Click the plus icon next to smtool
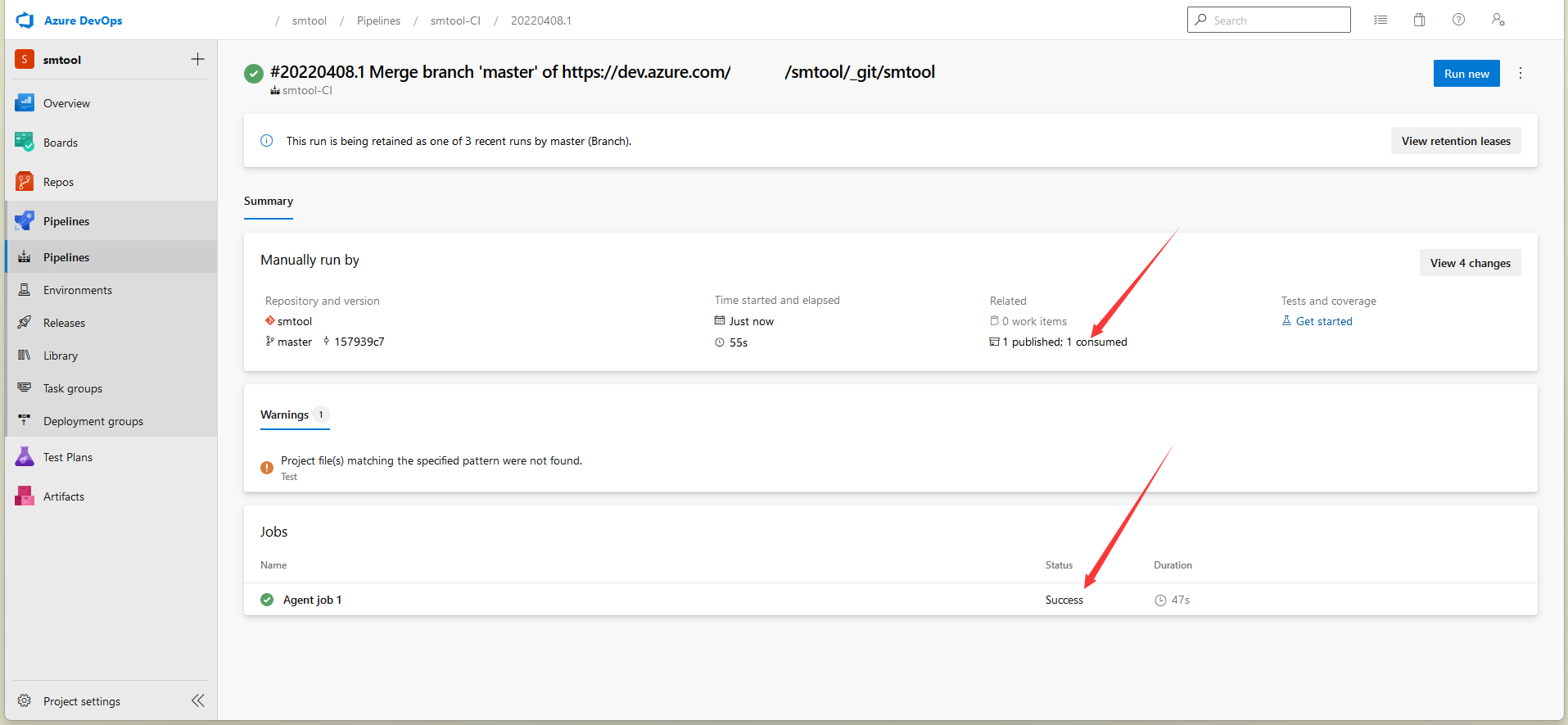The width and height of the screenshot is (1568, 725). point(197,59)
